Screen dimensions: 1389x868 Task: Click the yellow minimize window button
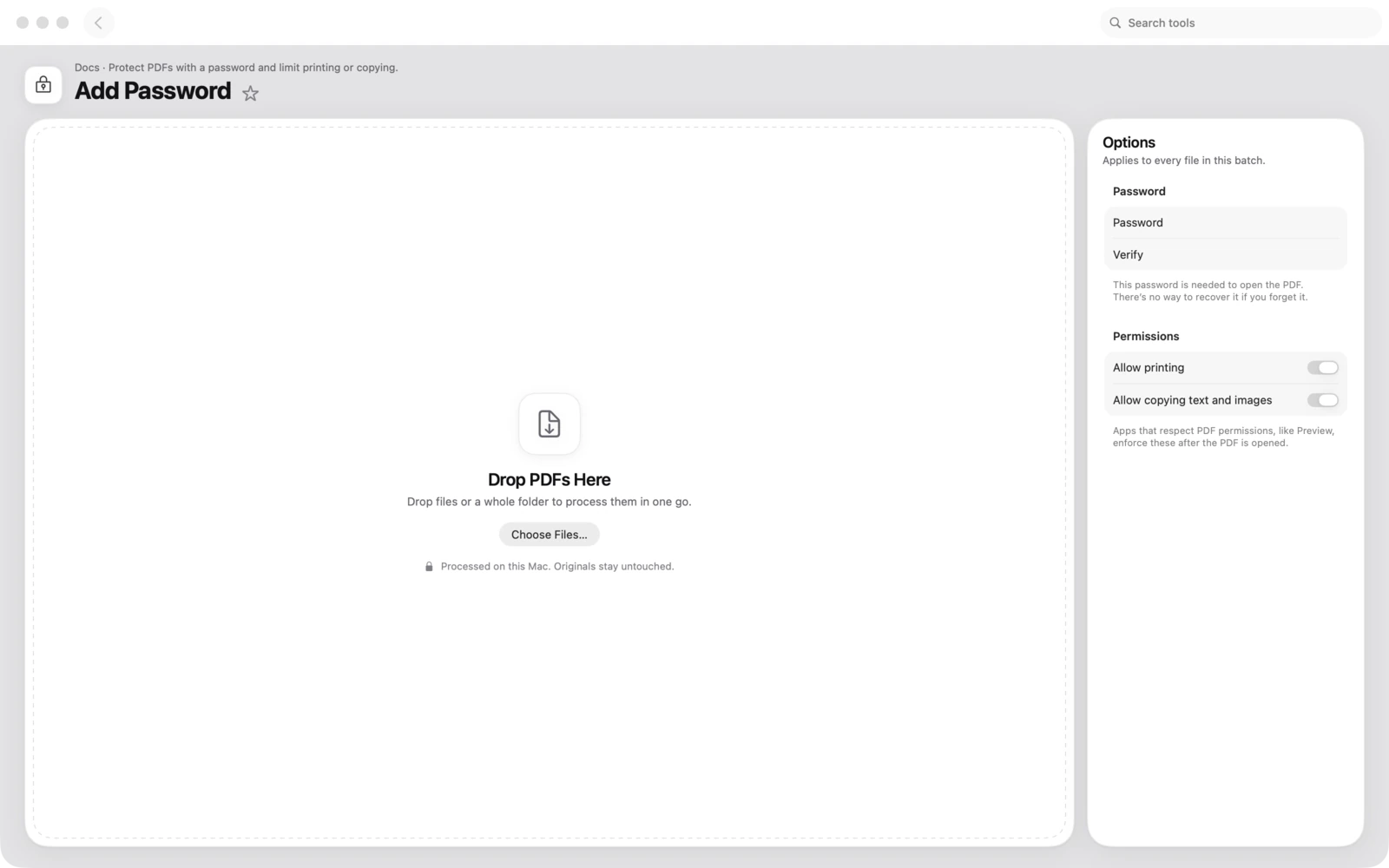[43, 23]
